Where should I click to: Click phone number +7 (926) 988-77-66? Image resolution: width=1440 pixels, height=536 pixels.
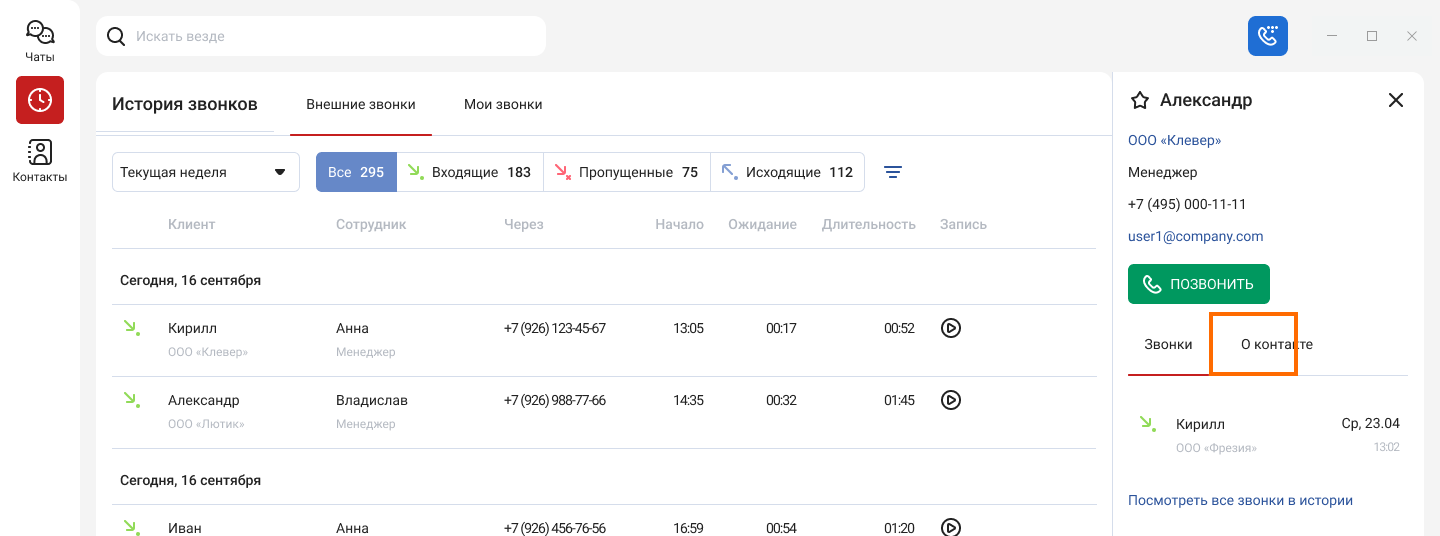point(555,400)
